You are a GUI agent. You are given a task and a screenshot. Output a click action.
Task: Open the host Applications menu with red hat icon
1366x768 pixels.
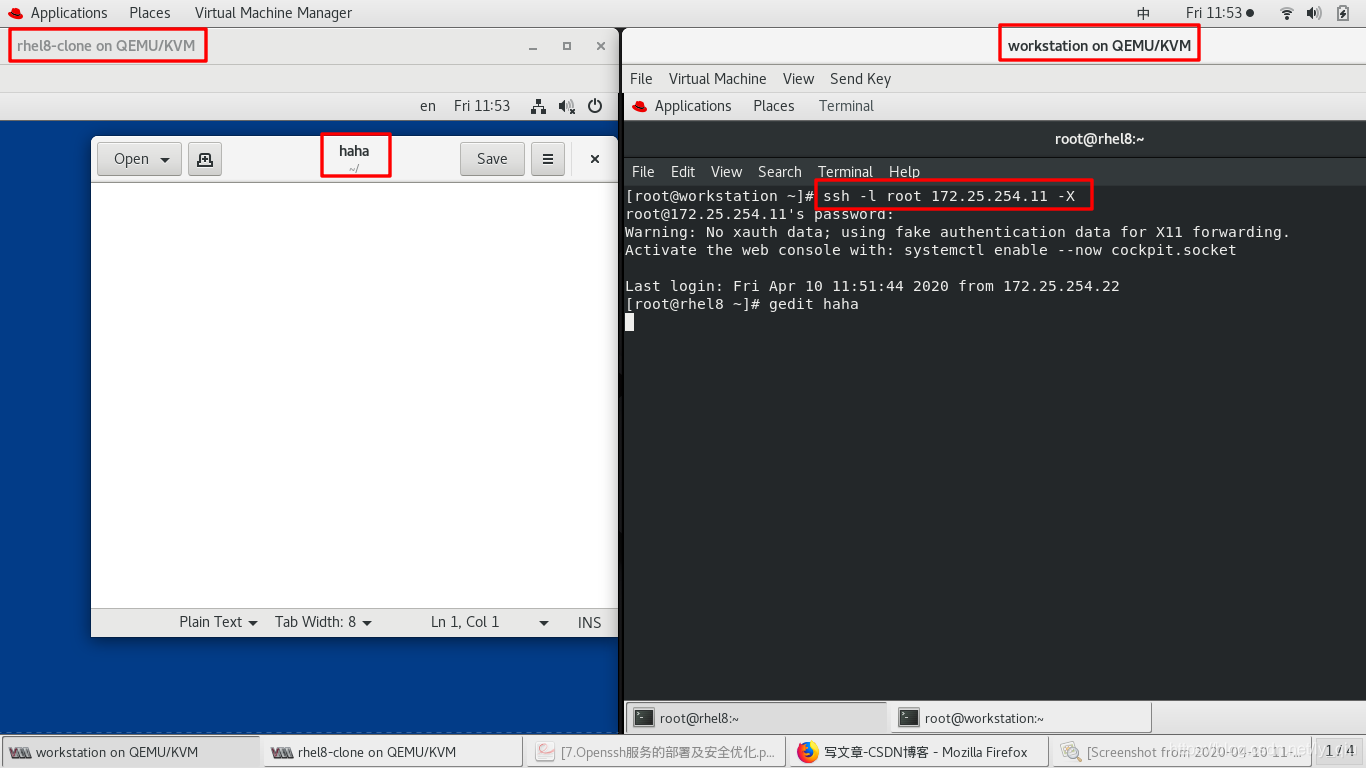click(x=57, y=13)
